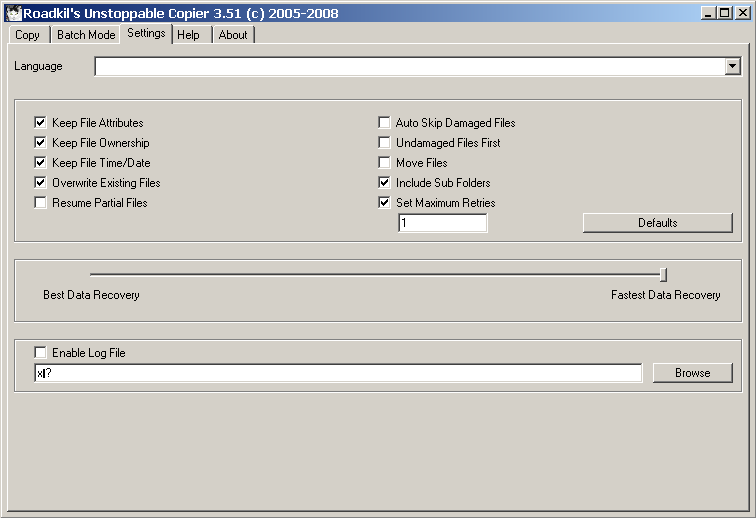The height and width of the screenshot is (518, 756).
Task: Click inside the Language combo box field
Action: [410, 66]
